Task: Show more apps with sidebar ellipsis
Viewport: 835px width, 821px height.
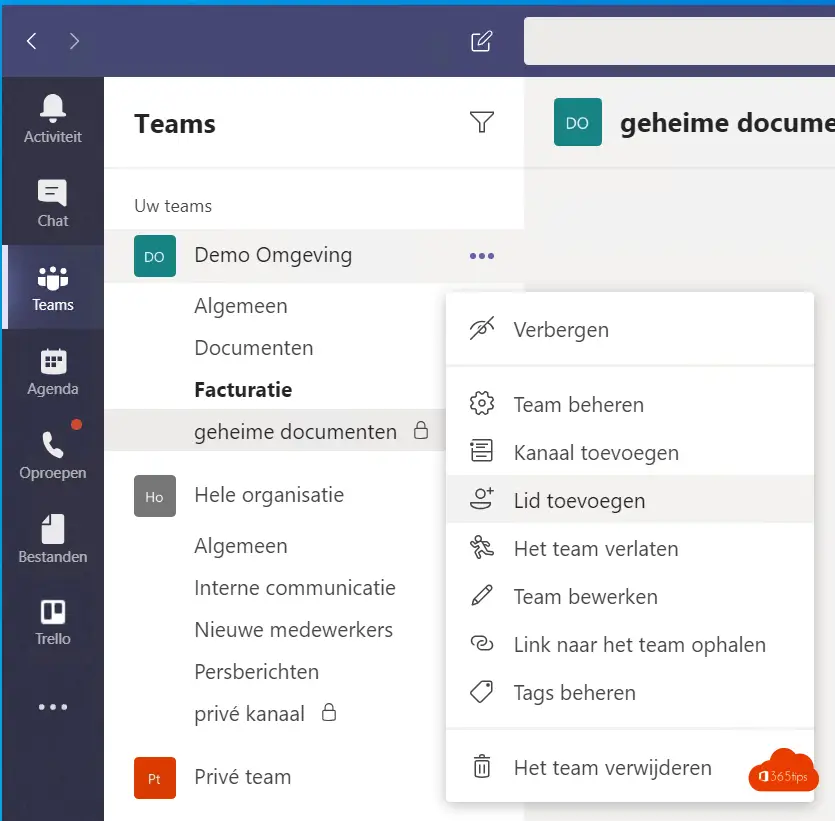Action: coord(53,707)
